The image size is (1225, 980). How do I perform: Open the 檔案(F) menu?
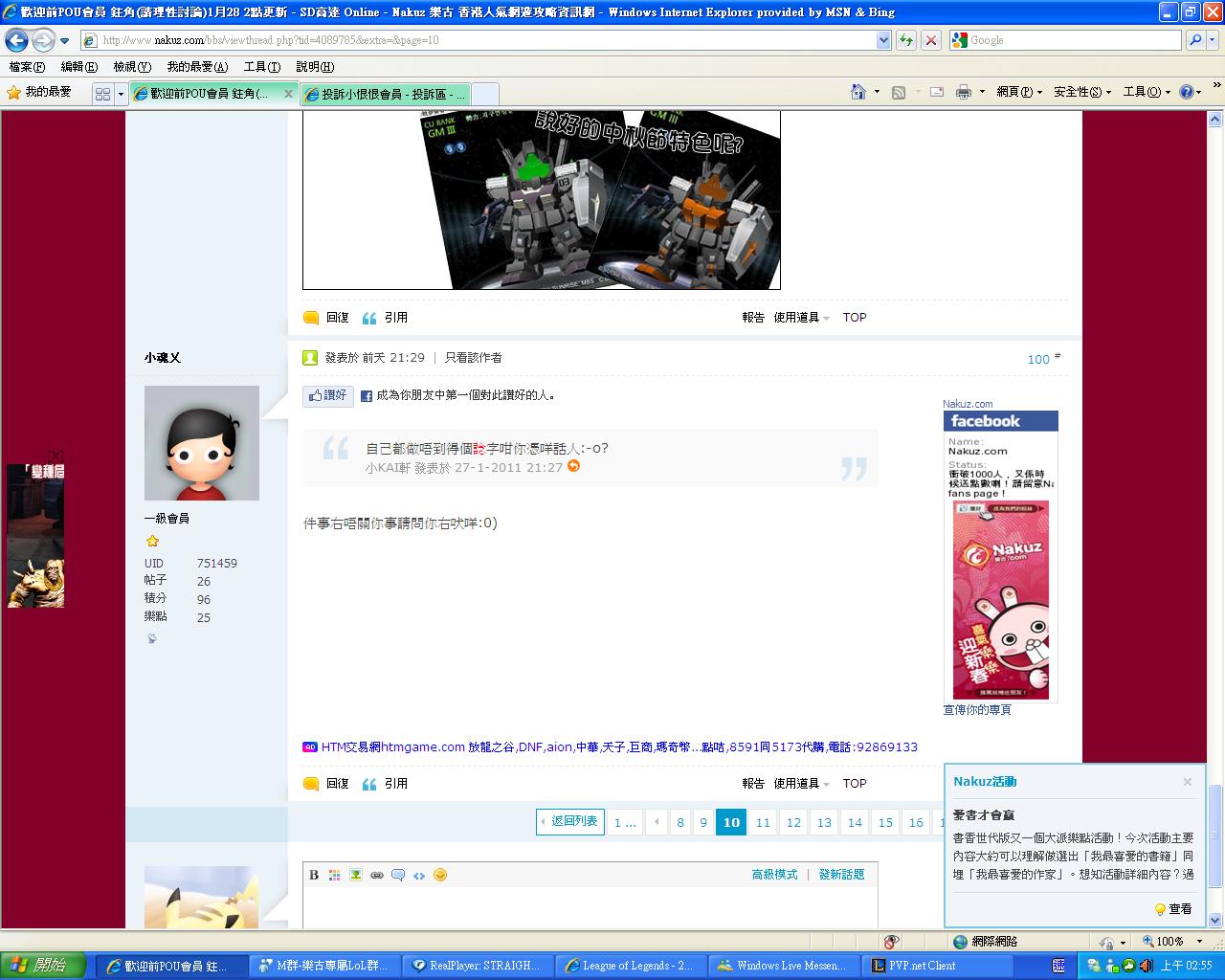tap(27, 67)
